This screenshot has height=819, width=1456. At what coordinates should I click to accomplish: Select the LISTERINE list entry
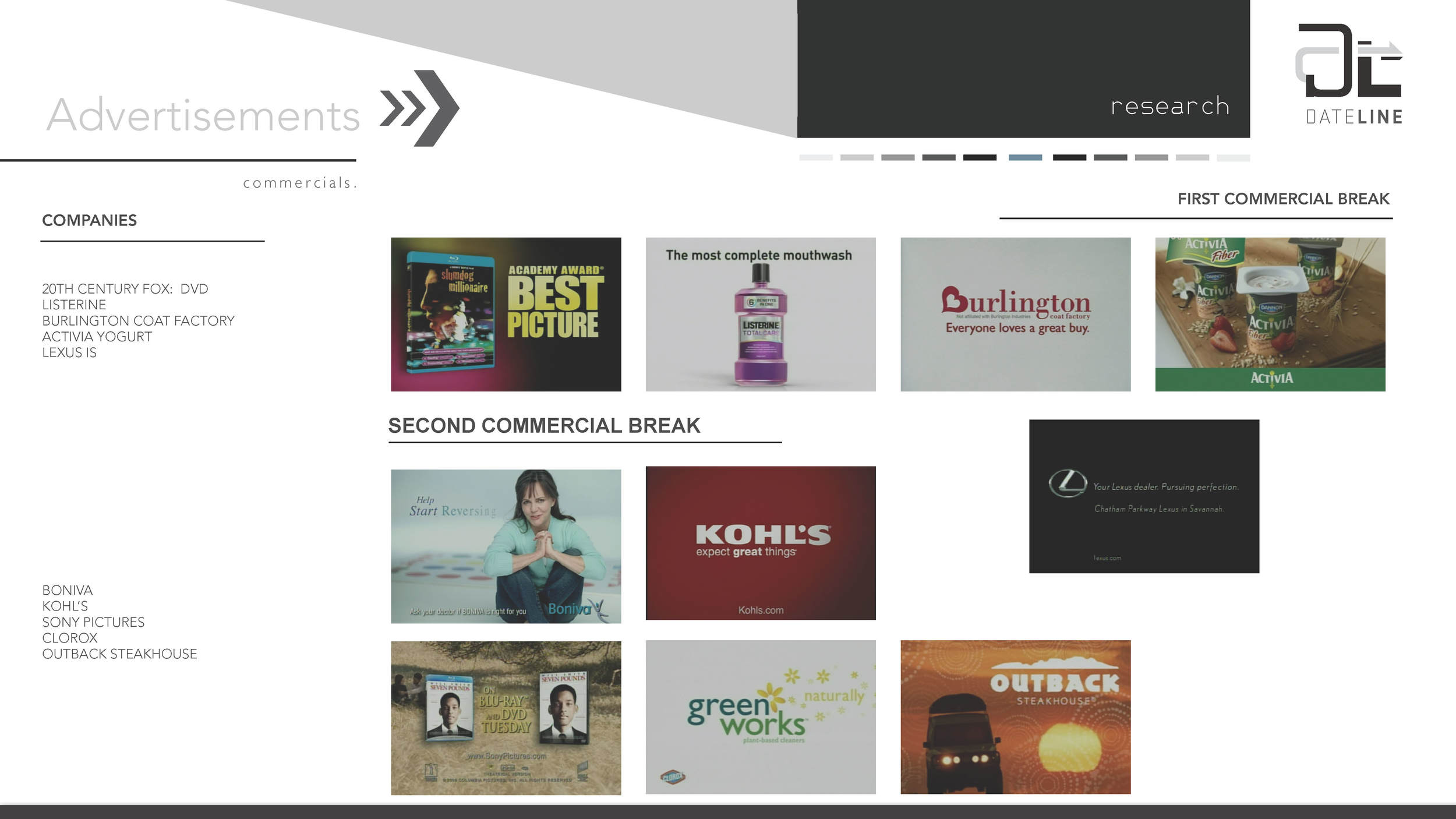click(74, 305)
